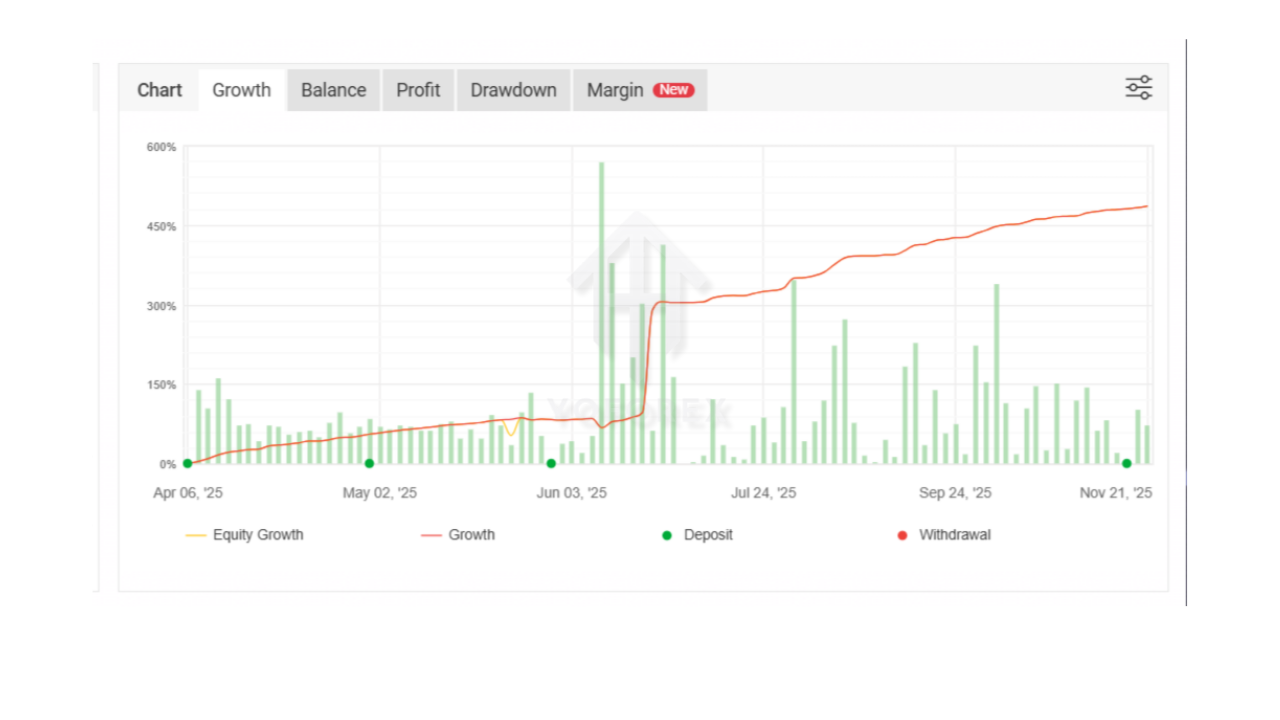Open the Margin tab
The image size is (1280, 720).
(x=615, y=90)
